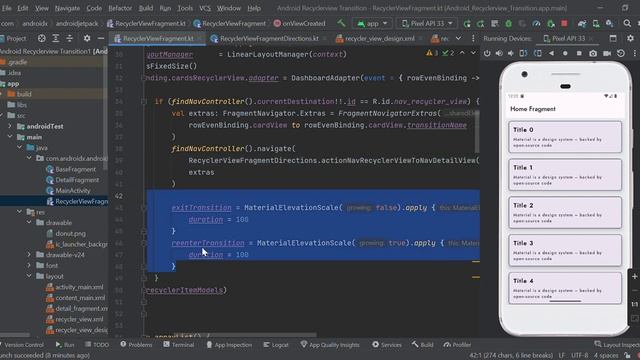The width and height of the screenshot is (640, 360).
Task: Select activity_main.xml in layout folder
Action: click(79, 287)
